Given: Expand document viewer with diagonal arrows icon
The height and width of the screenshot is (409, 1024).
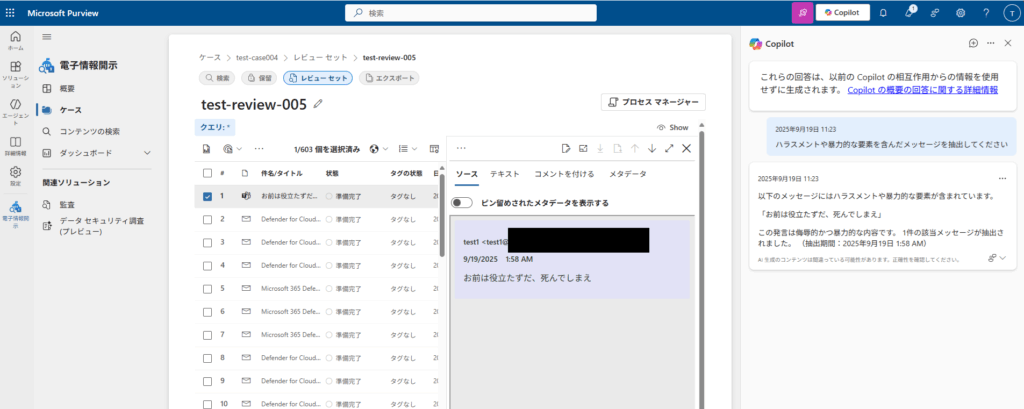Looking at the screenshot, I should tap(669, 148).
